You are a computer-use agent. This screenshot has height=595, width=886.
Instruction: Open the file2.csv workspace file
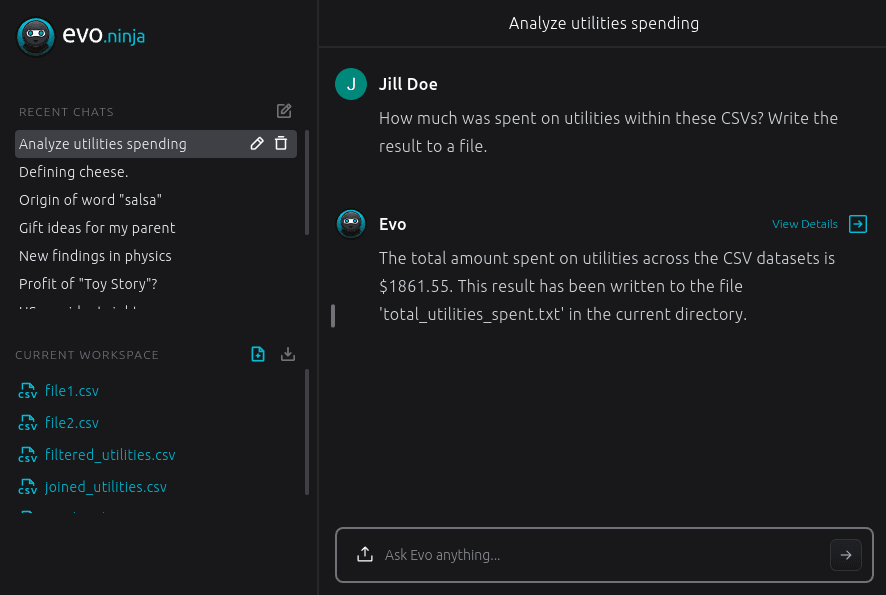click(72, 423)
